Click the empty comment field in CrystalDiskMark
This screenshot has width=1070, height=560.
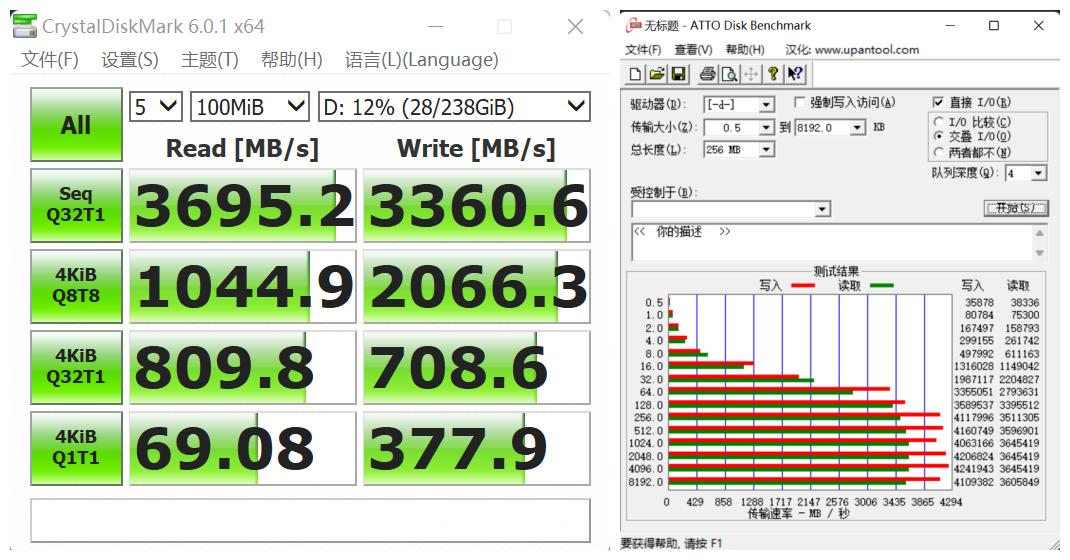pyautogui.click(x=310, y=520)
